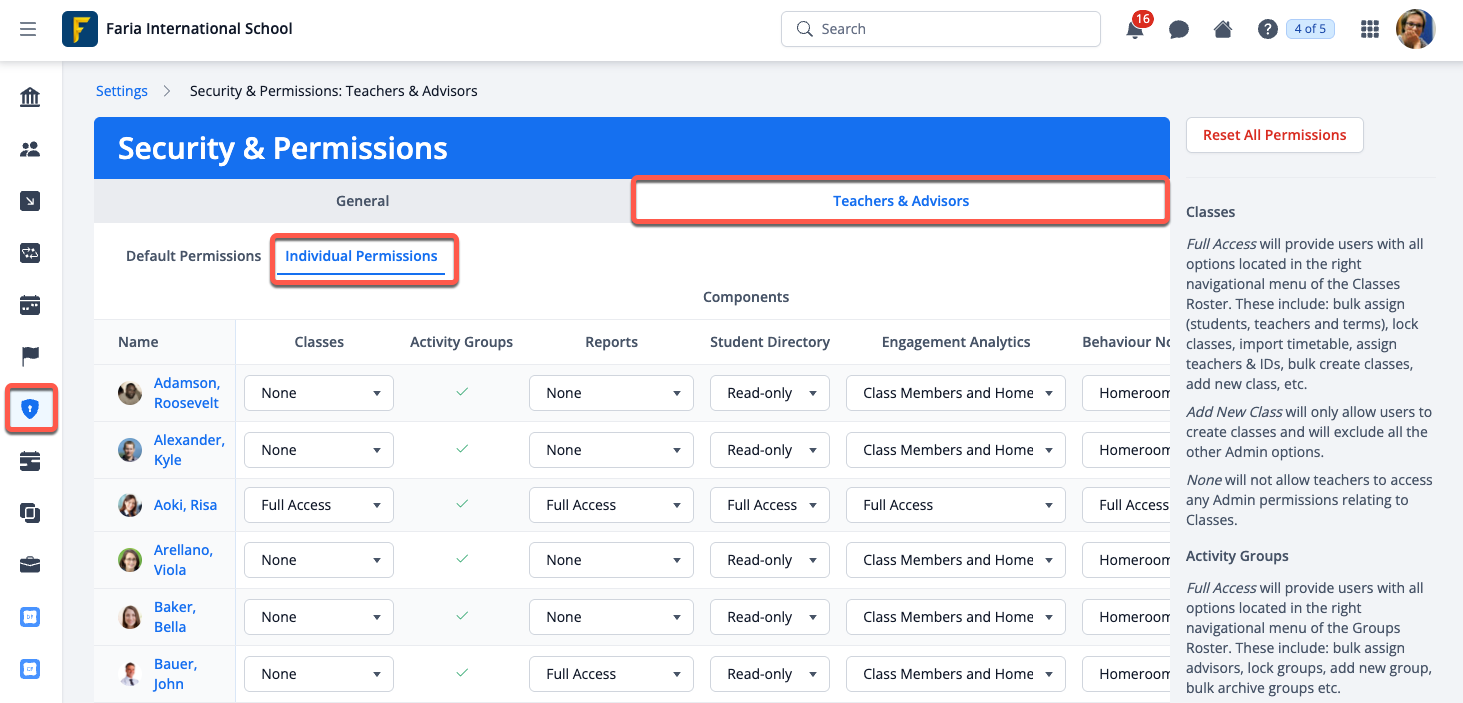Click the notifications bell icon
1463x703 pixels.
[1135, 30]
